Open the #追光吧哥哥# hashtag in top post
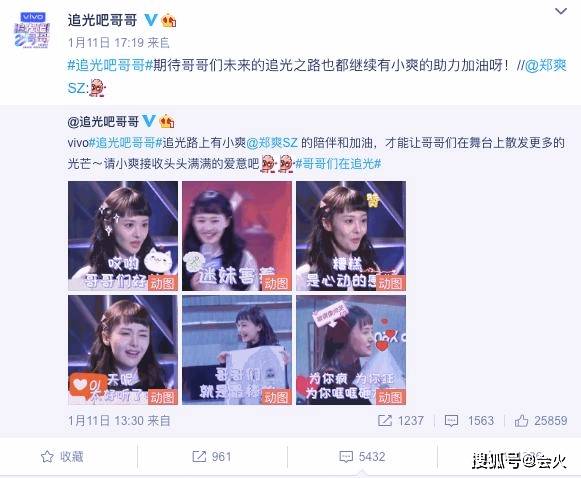This screenshot has height=478, width=581. pyautogui.click(x=110, y=66)
